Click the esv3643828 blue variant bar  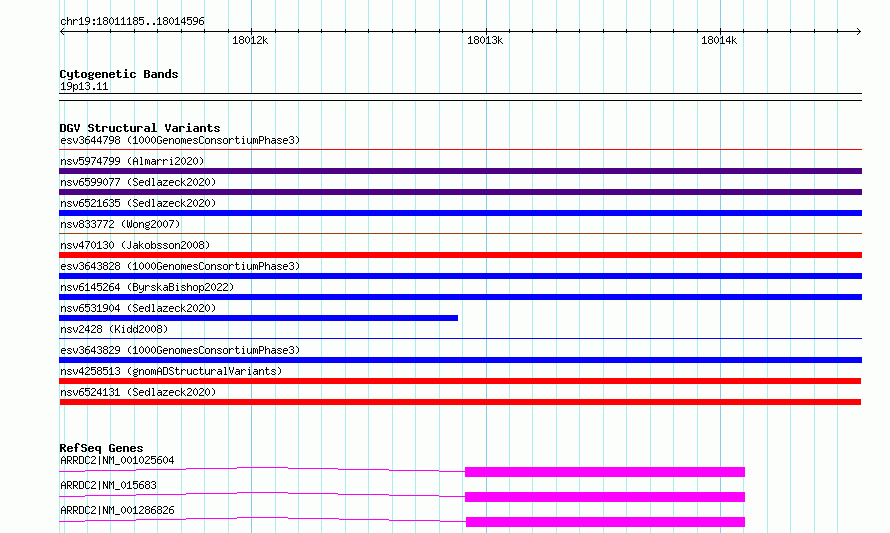[460, 276]
